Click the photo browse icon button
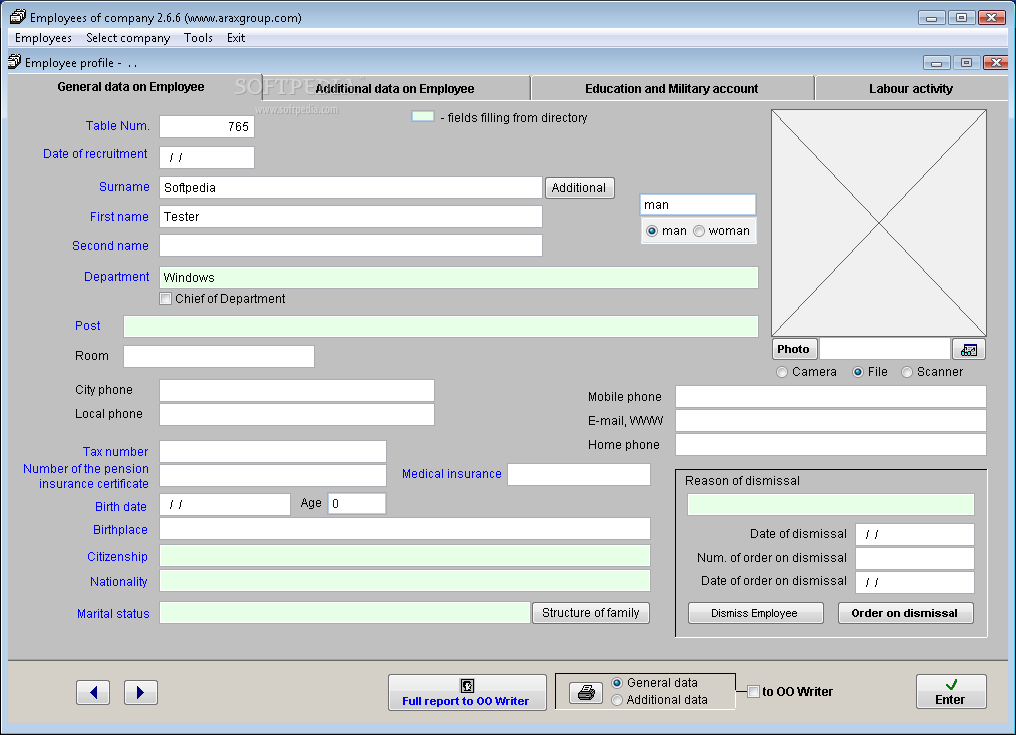 pyautogui.click(x=969, y=349)
